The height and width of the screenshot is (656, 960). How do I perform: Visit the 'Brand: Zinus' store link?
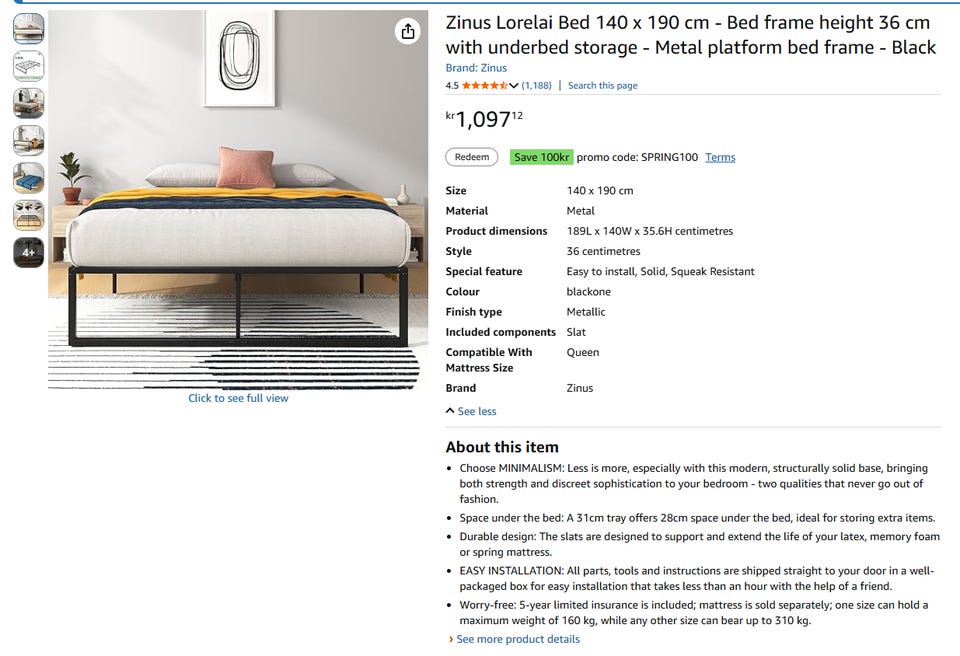476,68
